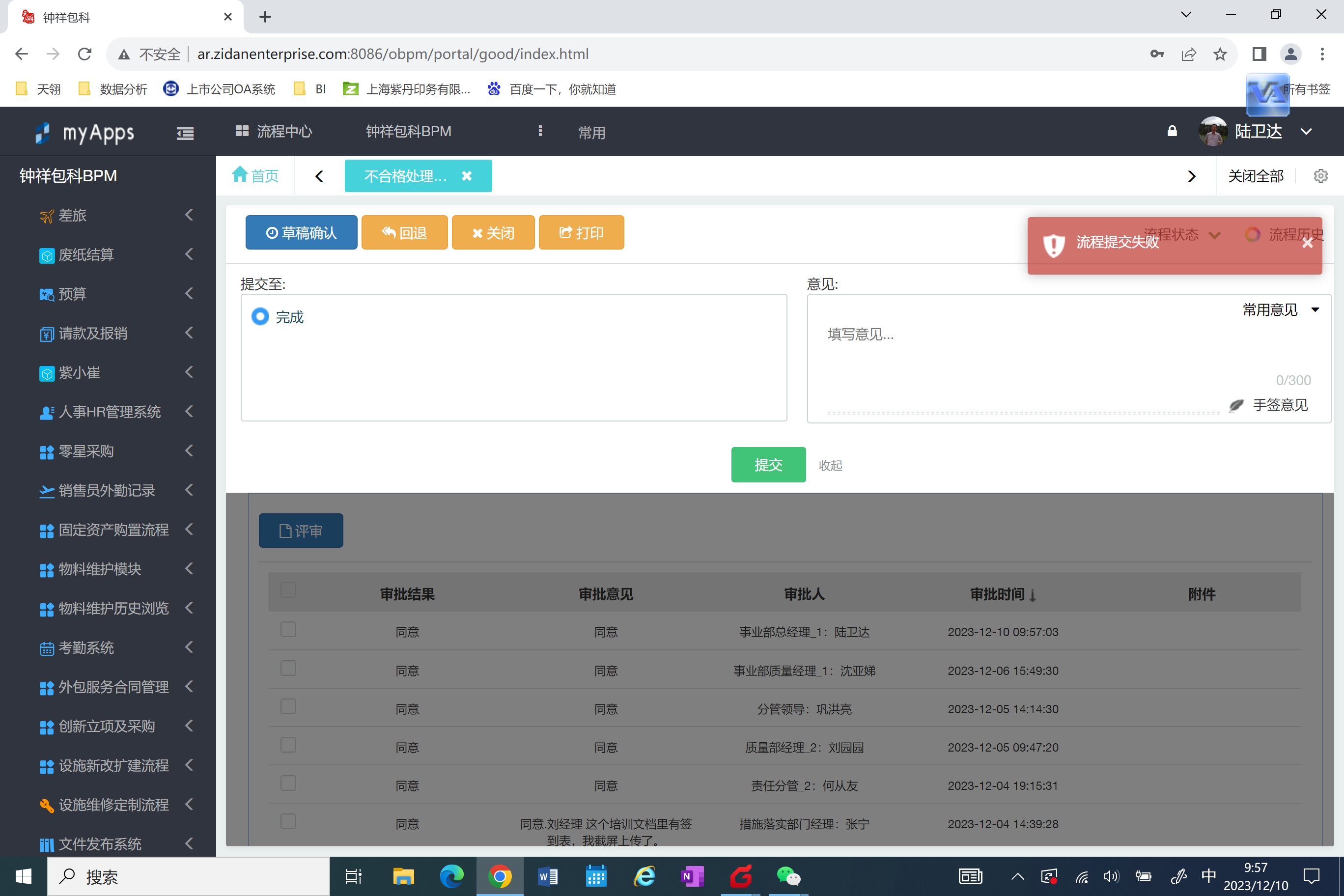This screenshot has height=896, width=1344.
Task: Open OneNote from the taskbar
Action: [x=692, y=876]
